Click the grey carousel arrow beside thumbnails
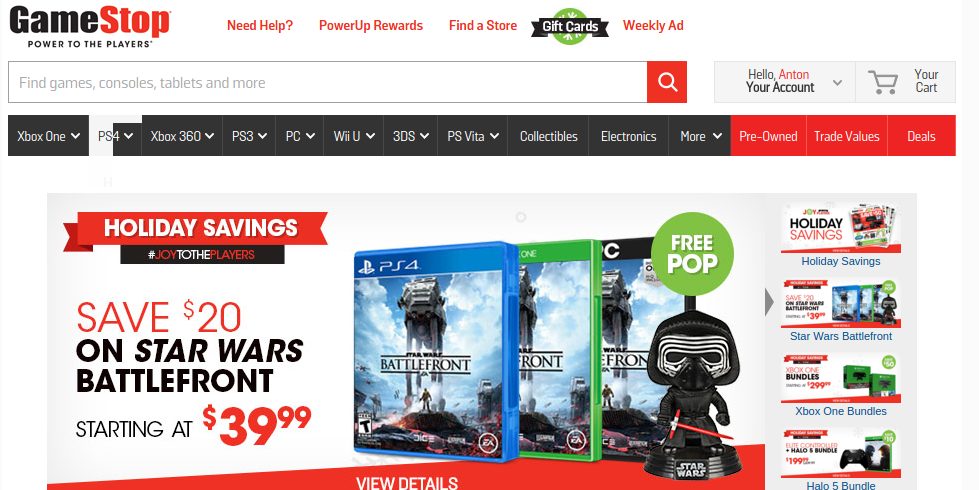979x490 pixels. click(x=770, y=302)
